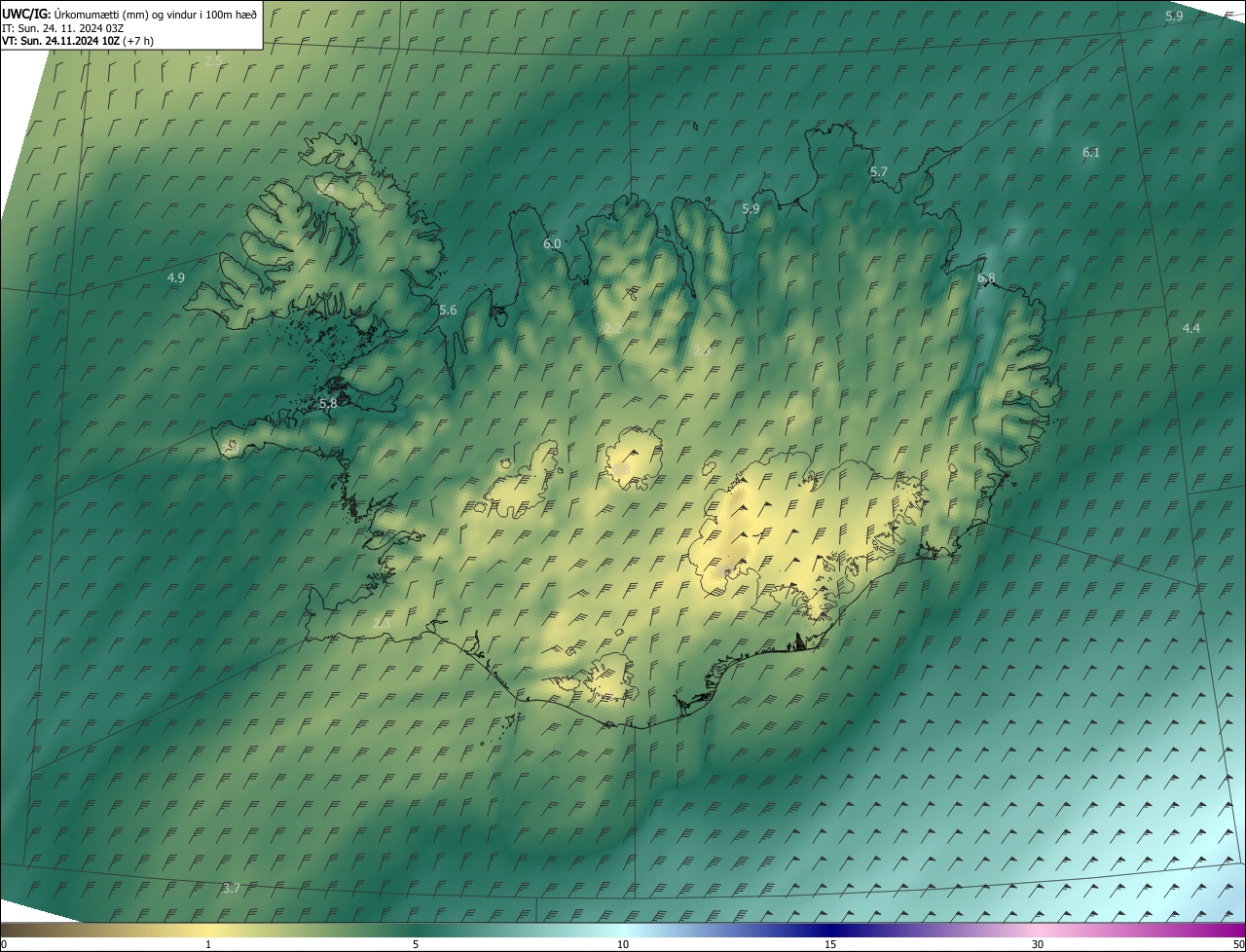Click the 3.7 value label on the map
The image size is (1246, 952).
[231, 888]
